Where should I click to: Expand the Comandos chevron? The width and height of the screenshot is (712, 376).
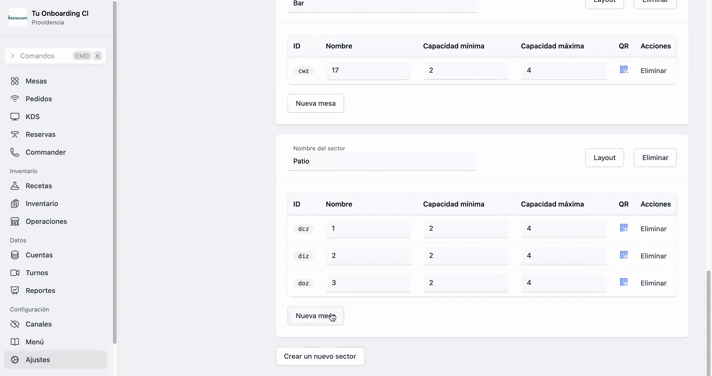tap(12, 56)
